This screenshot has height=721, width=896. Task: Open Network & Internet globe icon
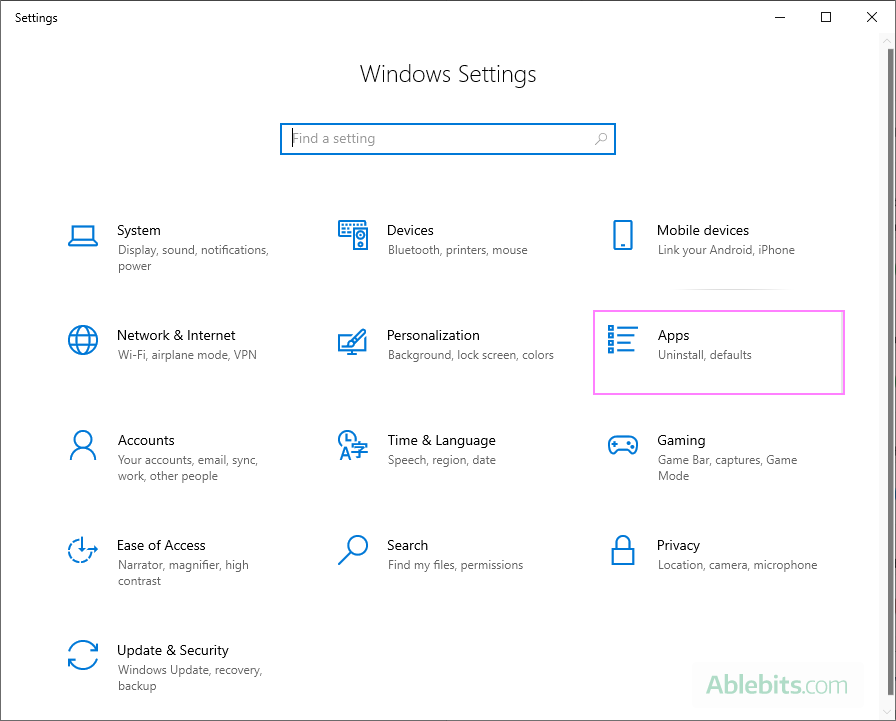click(x=83, y=340)
